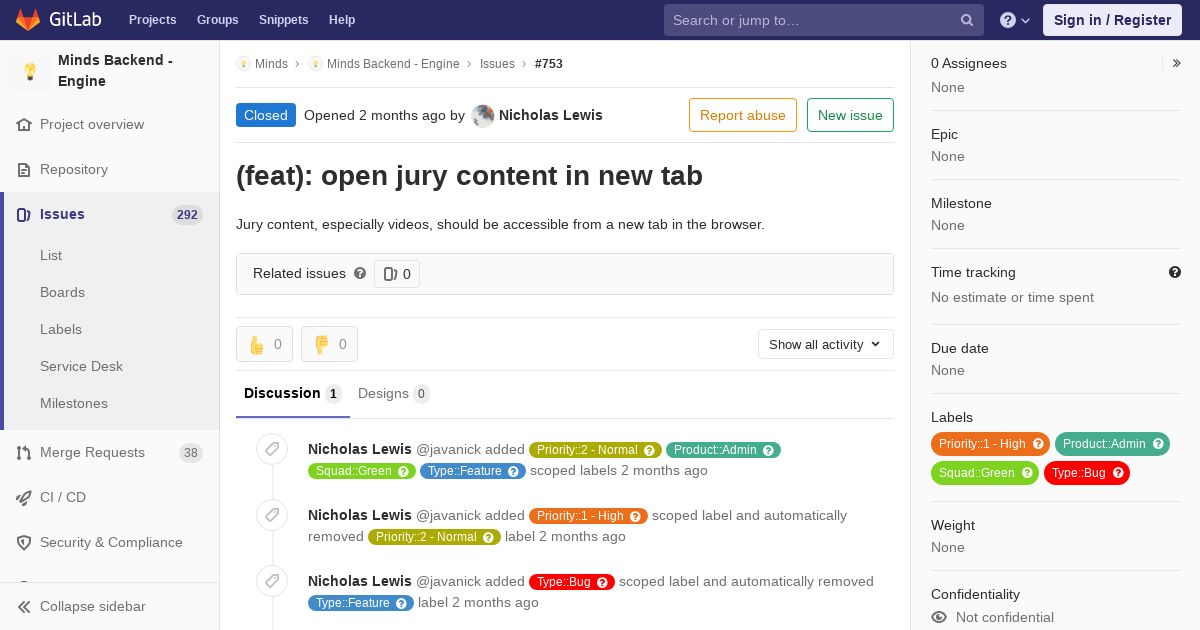Open Help in top navigation

tap(342, 20)
